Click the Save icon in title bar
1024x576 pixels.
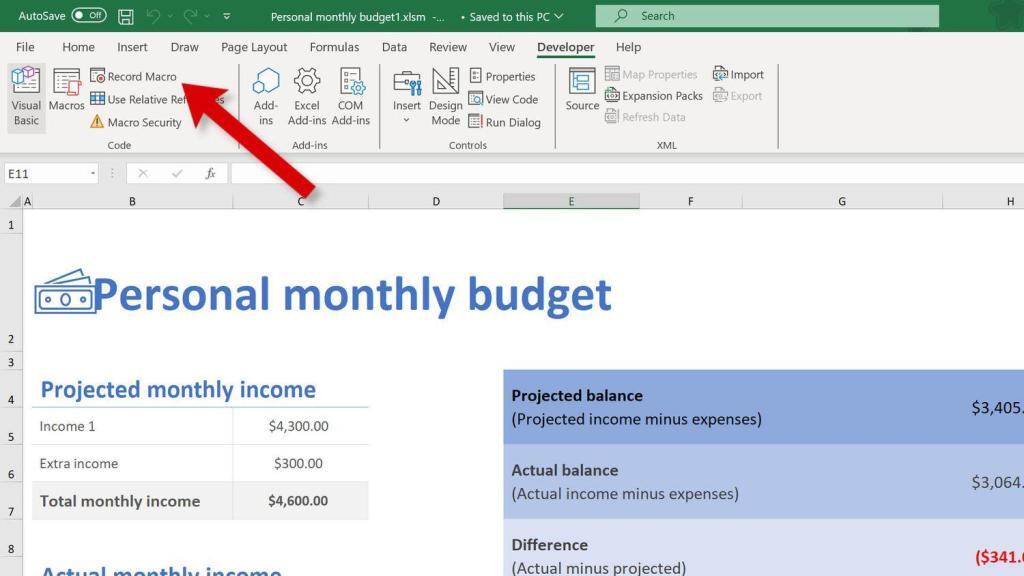[x=126, y=16]
